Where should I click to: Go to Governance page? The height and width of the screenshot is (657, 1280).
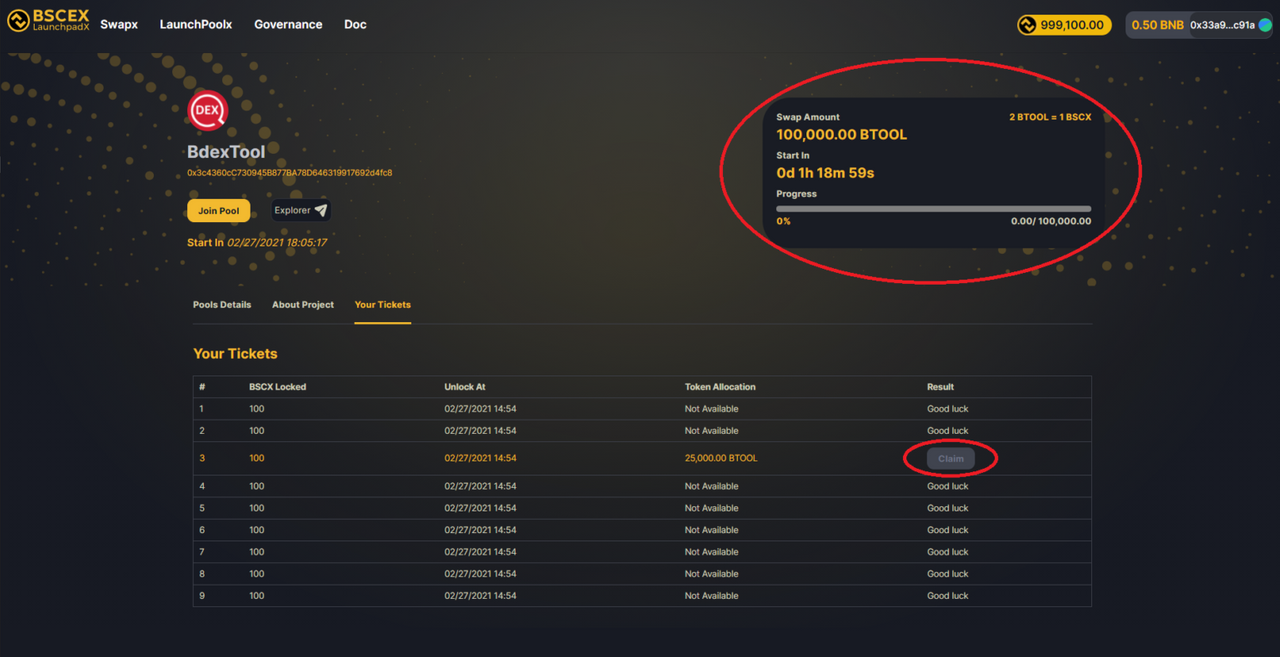click(x=288, y=24)
